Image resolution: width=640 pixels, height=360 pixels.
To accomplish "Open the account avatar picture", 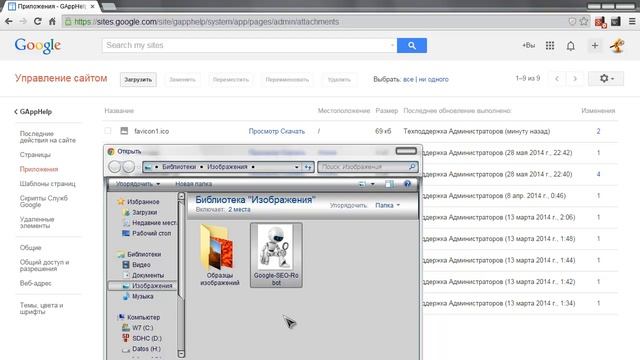I will (617, 46).
